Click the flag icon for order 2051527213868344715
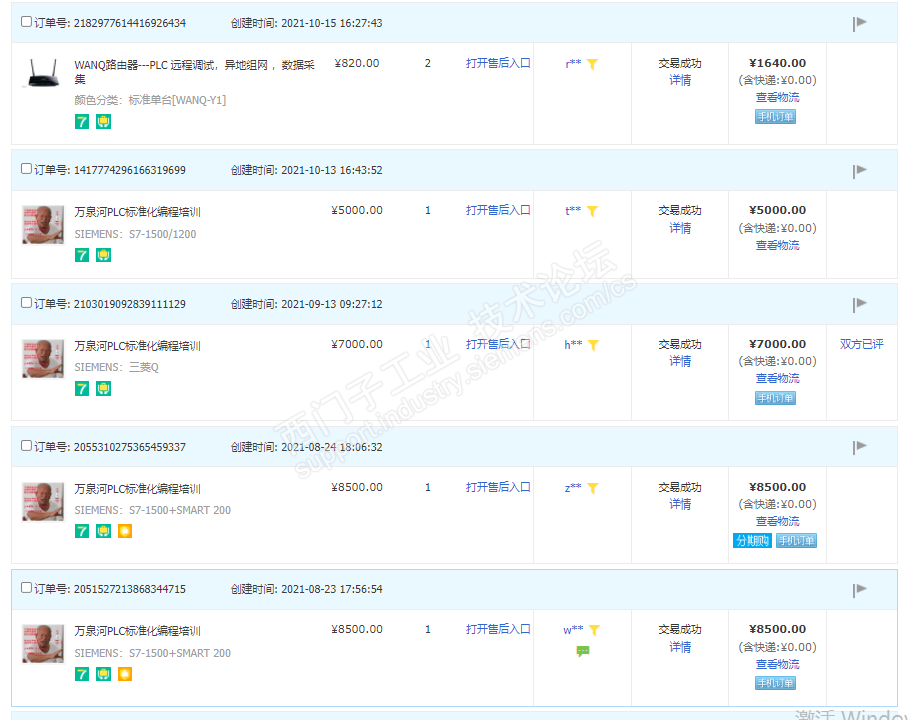The image size is (910, 720). click(859, 589)
